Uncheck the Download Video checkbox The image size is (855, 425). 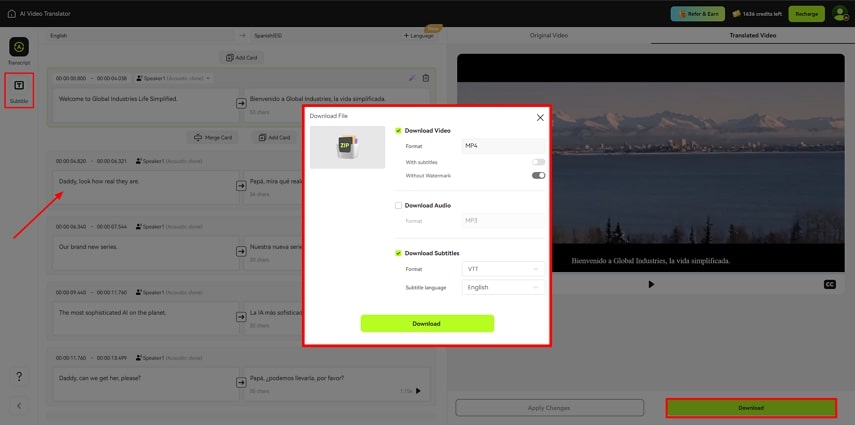398,131
